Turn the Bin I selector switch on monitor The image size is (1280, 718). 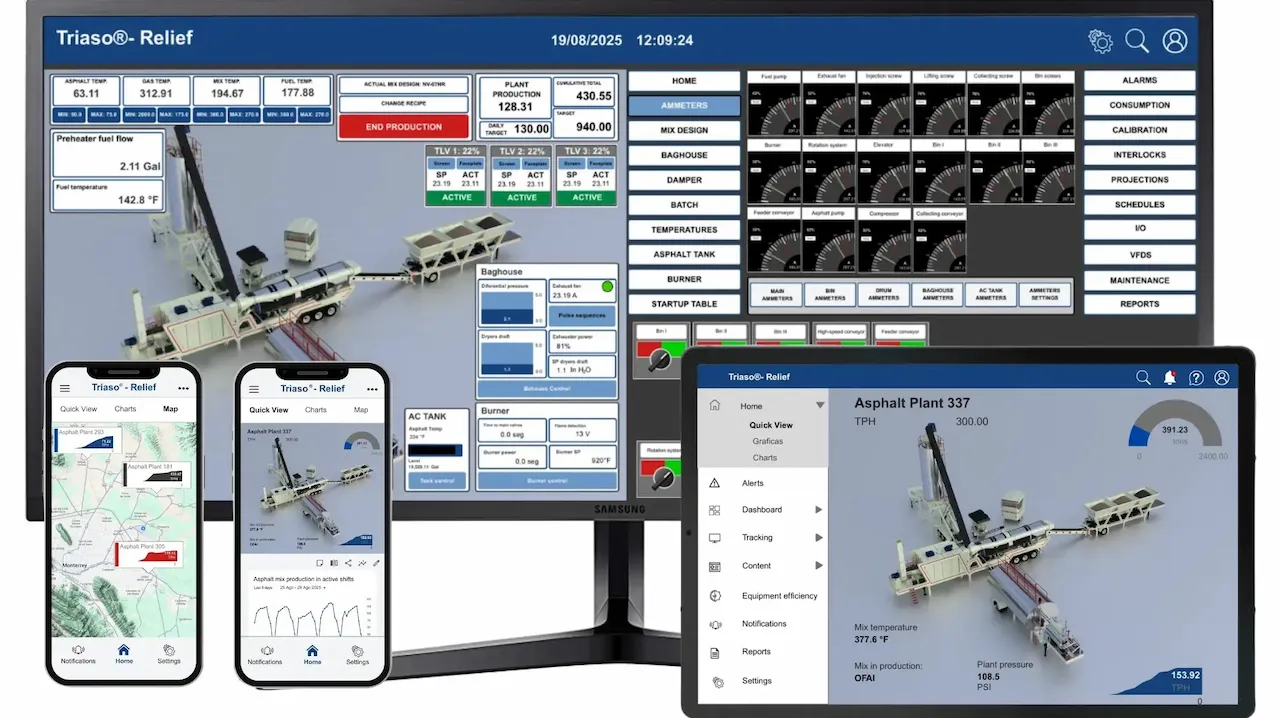point(658,362)
